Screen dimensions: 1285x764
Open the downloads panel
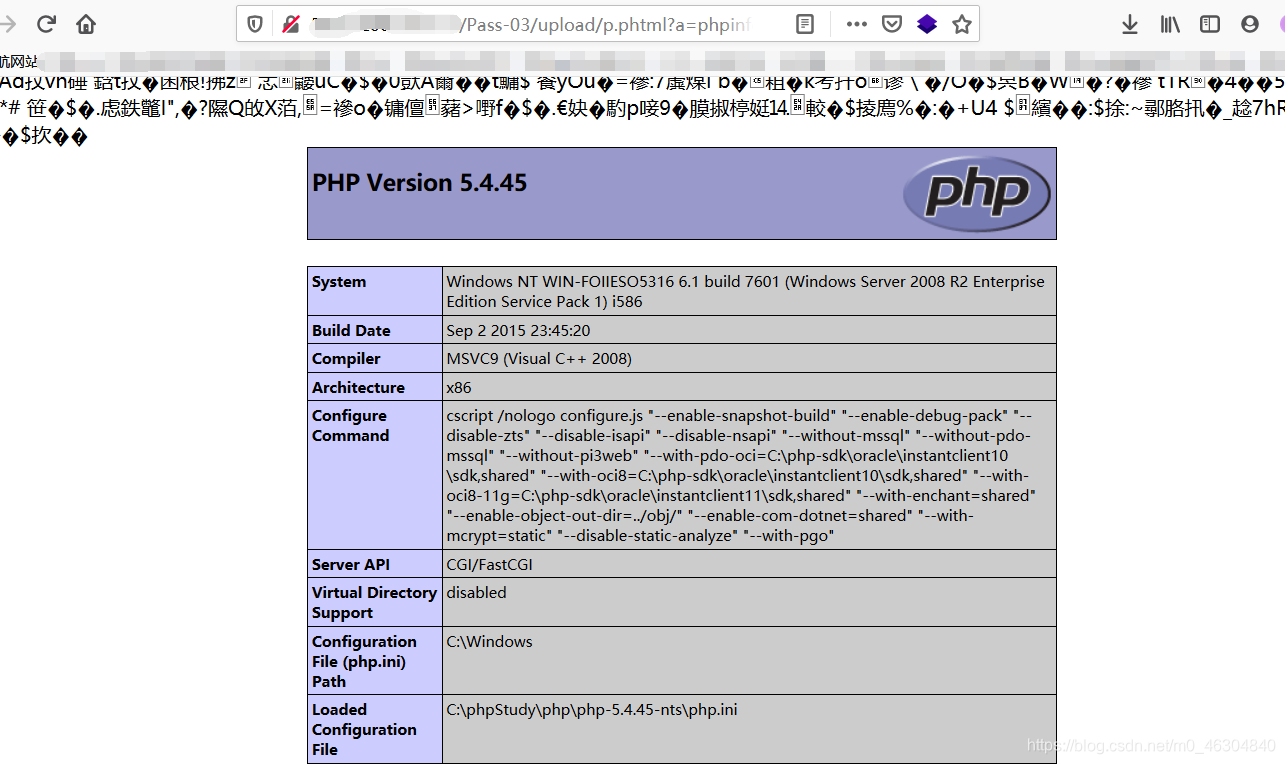pyautogui.click(x=1130, y=24)
